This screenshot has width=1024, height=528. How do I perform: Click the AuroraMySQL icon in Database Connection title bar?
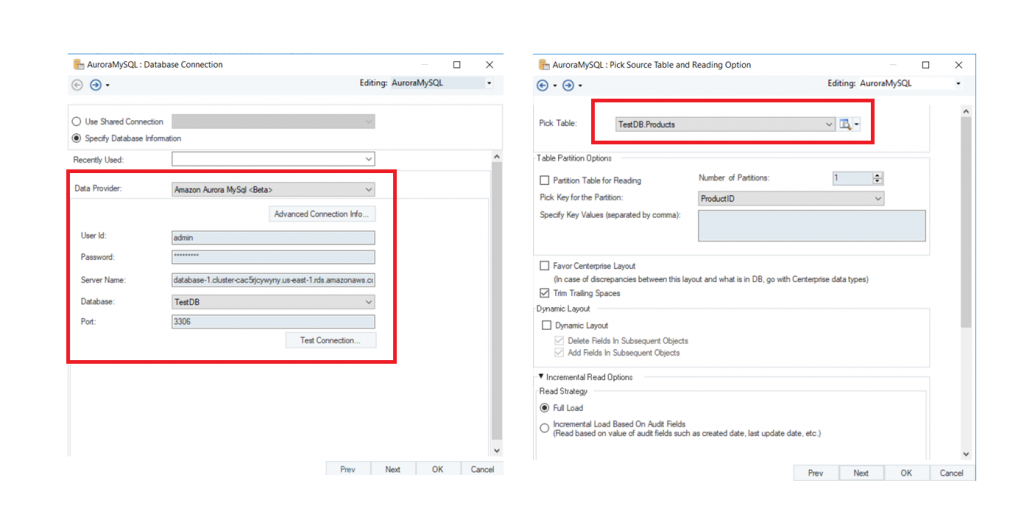pos(78,65)
